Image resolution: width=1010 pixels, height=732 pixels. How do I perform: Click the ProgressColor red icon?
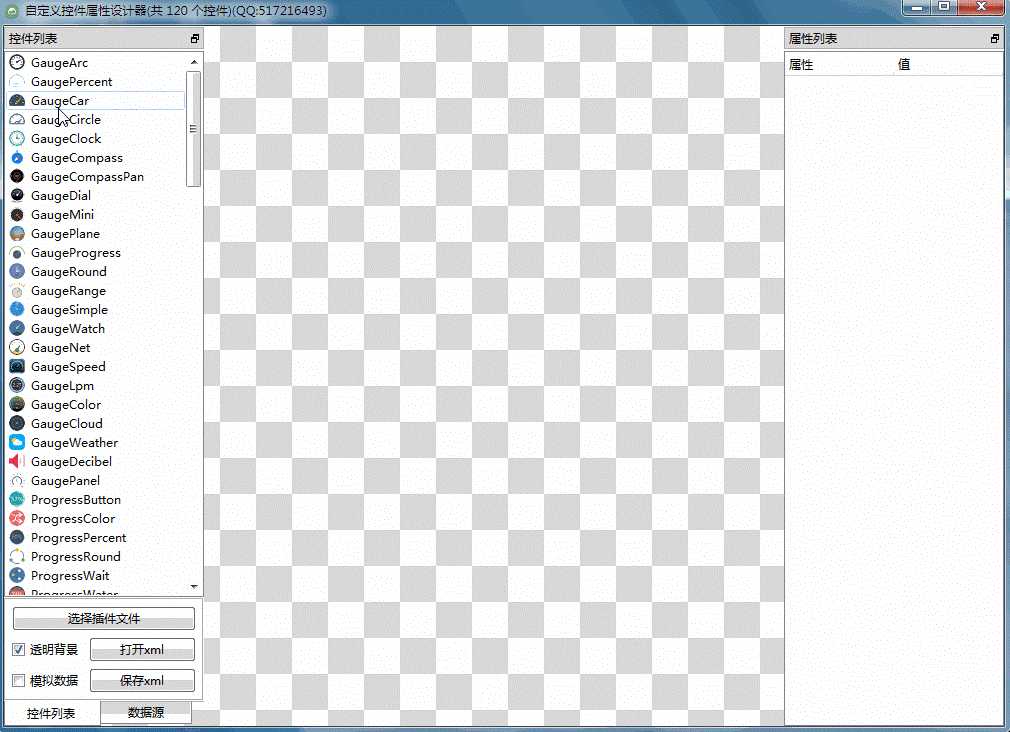(17, 519)
